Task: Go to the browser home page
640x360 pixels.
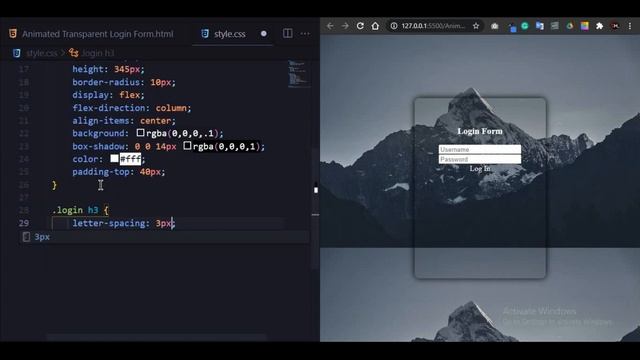Action: point(375,26)
